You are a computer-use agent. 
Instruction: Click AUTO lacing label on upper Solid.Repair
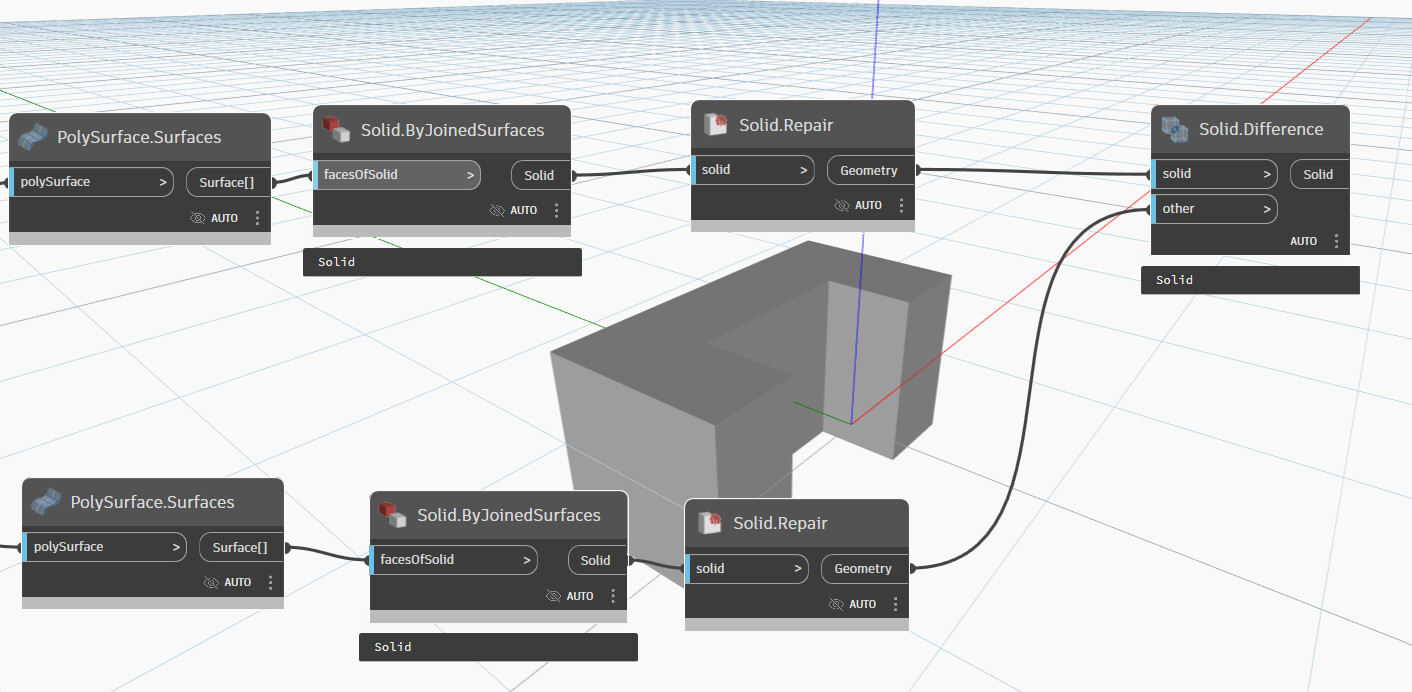868,206
